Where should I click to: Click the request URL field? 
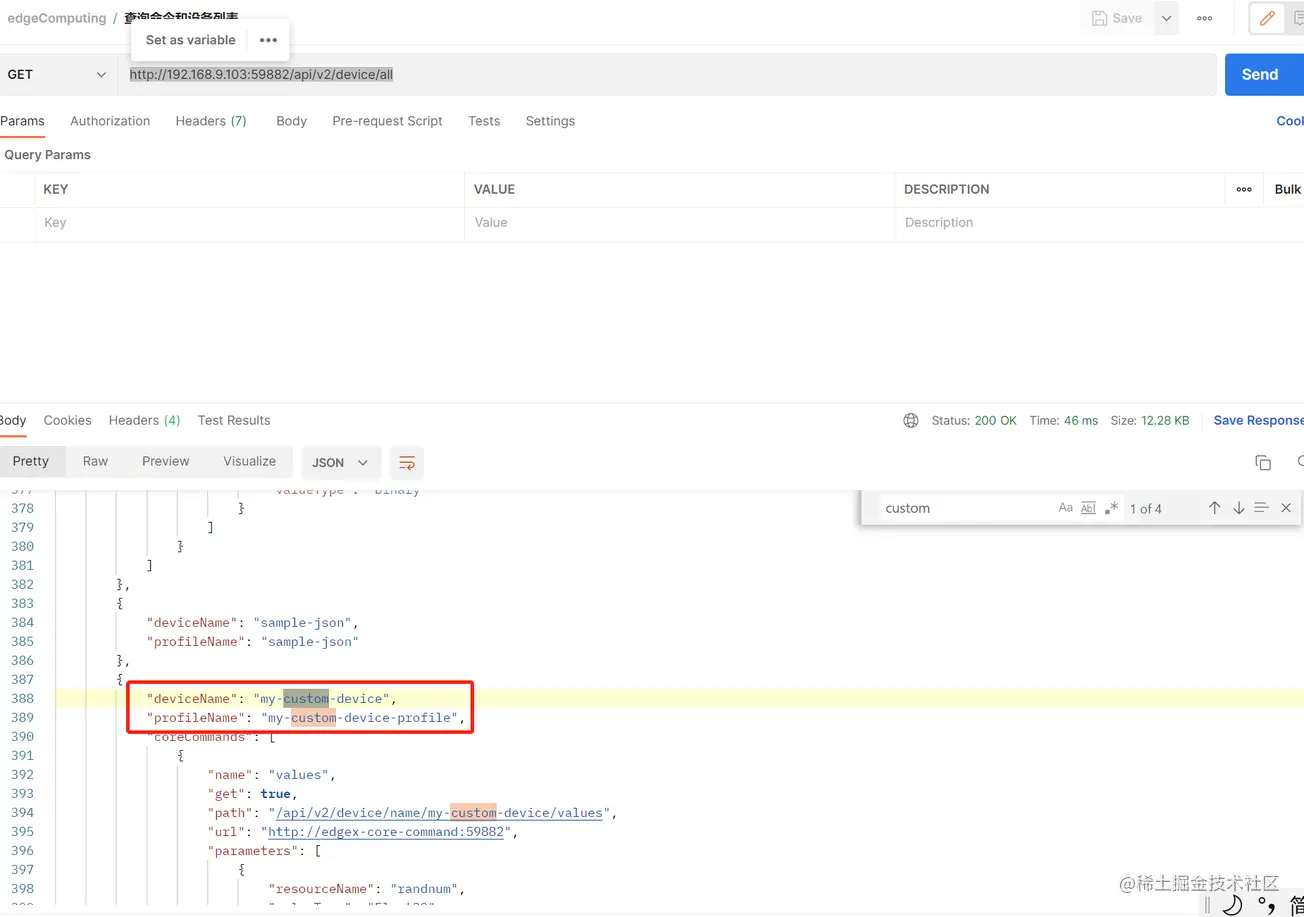tap(667, 75)
